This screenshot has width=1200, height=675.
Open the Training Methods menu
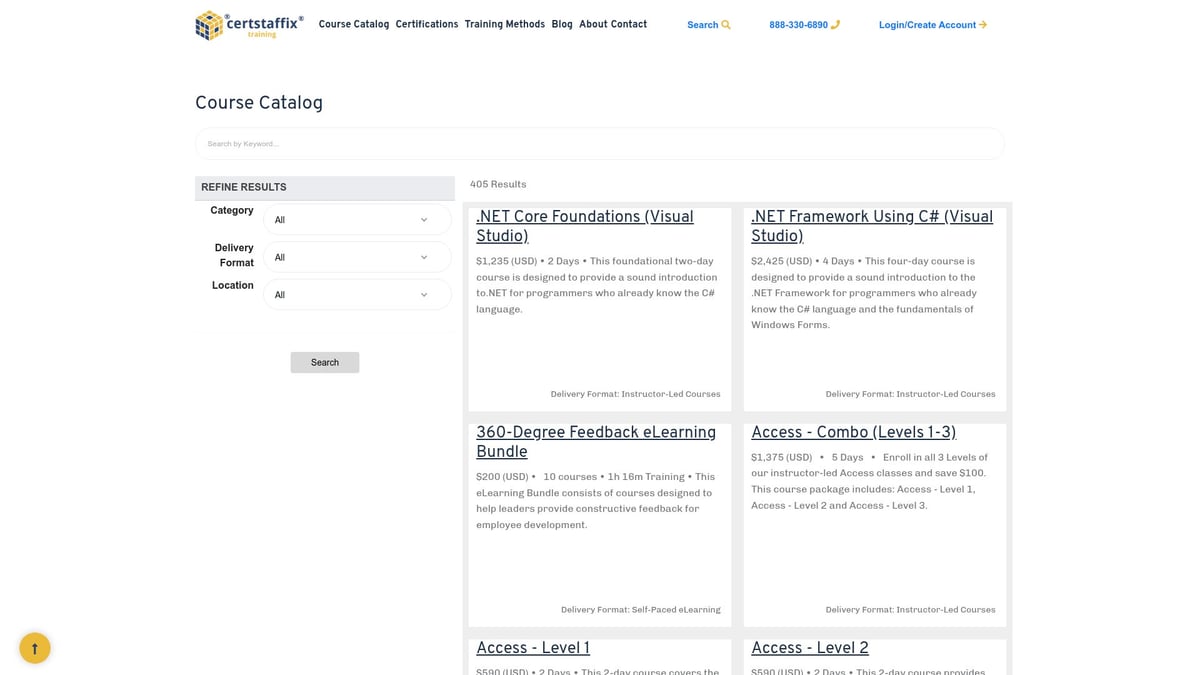tap(504, 24)
